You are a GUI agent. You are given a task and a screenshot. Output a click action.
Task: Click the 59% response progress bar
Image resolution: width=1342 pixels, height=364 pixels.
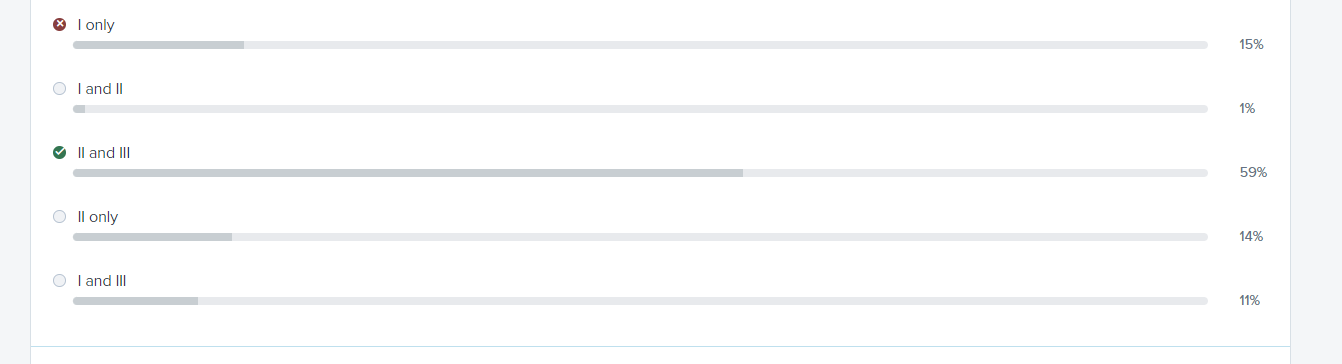pyautogui.click(x=640, y=173)
